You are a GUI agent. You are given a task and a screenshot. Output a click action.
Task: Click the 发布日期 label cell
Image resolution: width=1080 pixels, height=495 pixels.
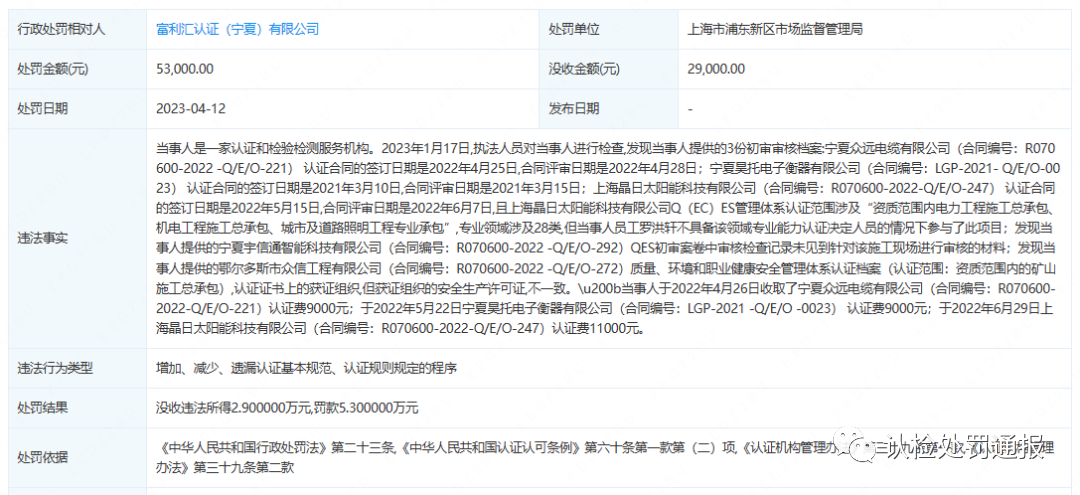[574, 108]
